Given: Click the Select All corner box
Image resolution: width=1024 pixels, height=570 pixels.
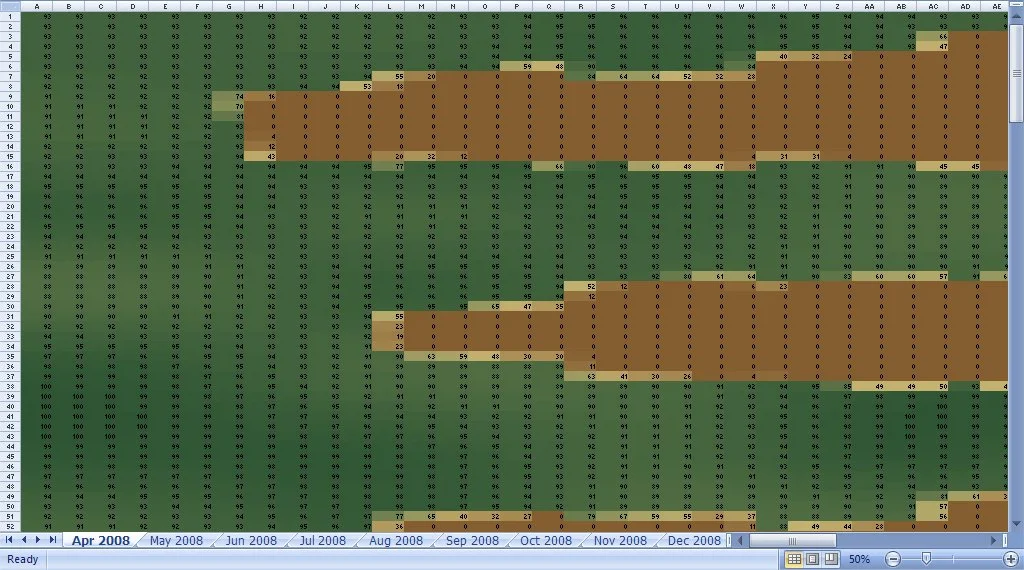Looking at the screenshot, I should pos(10,6).
